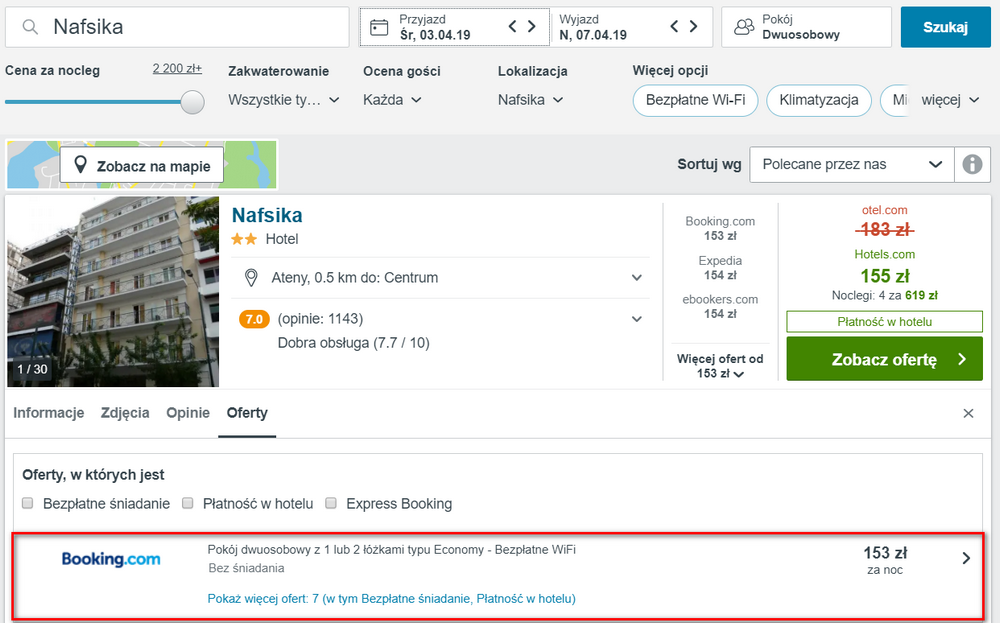Click the Szukaj button
1000x623 pixels.
[945, 27]
